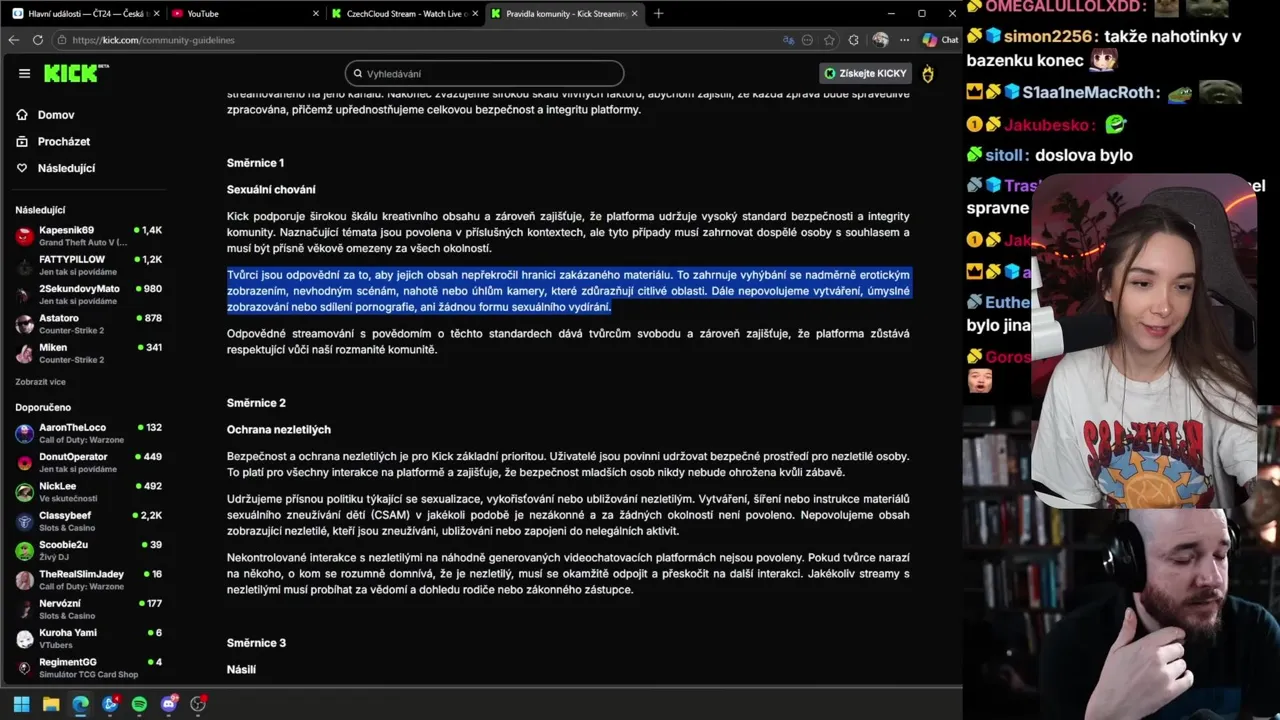Click the Směrnice 2 heading
Viewport: 1280px width, 720px height.
coord(256,403)
